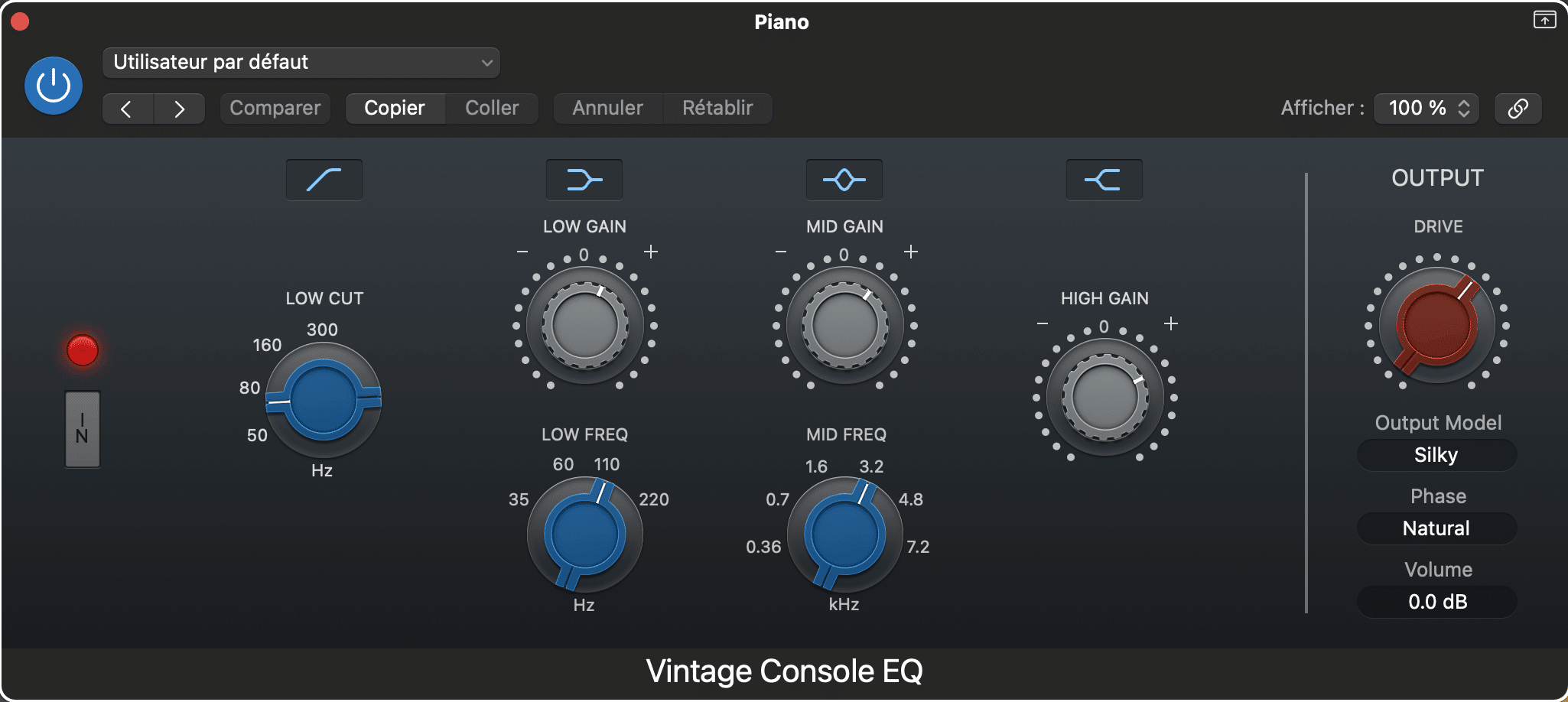This screenshot has height=702, width=1568.
Task: Toggle the low cut filter band button
Action: [324, 180]
